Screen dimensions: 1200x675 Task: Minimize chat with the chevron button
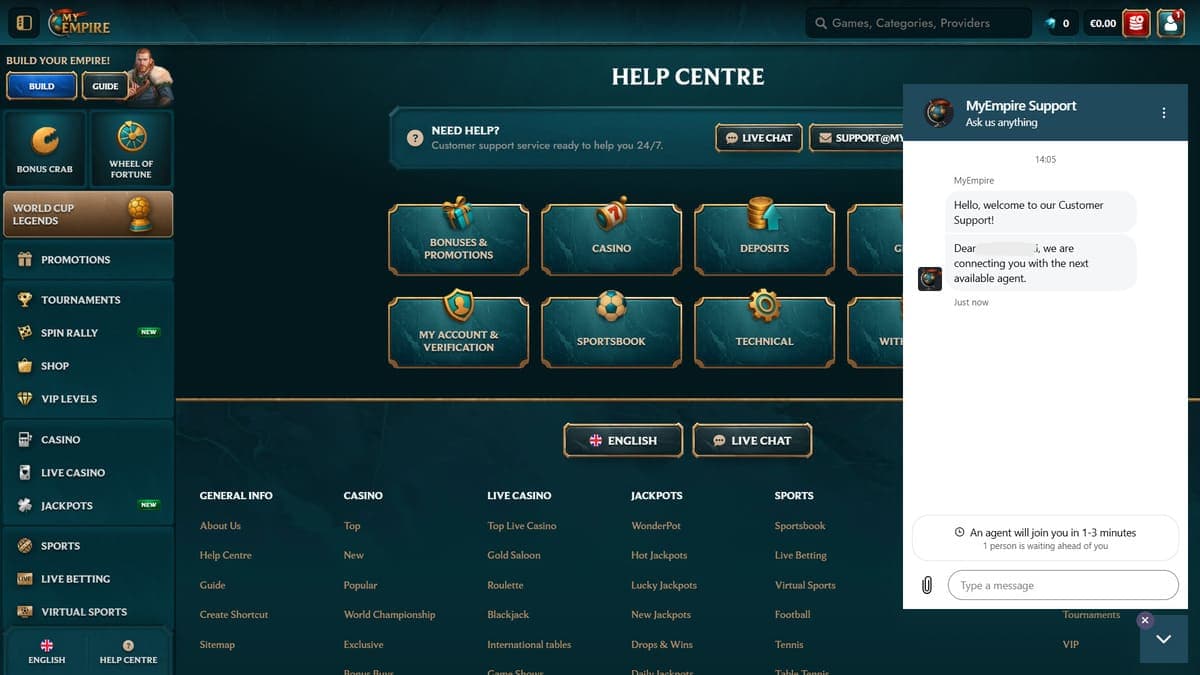click(x=1163, y=638)
